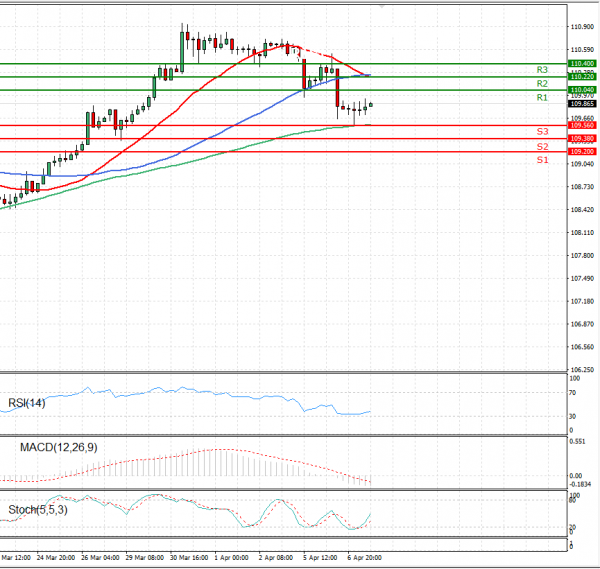Select the S3 support label
The width and height of the screenshot is (600, 569).
(541, 132)
